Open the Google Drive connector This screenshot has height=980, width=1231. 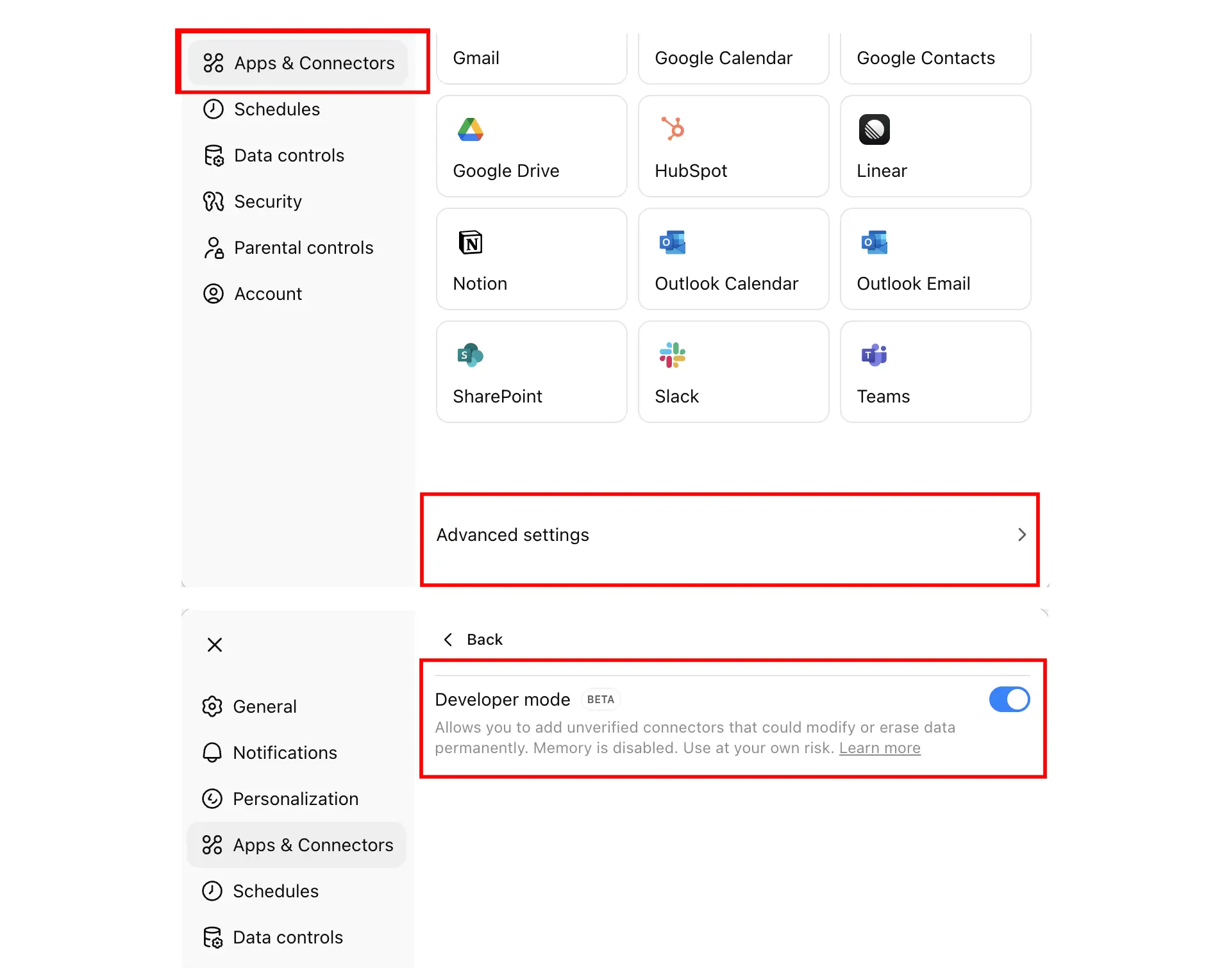531,146
